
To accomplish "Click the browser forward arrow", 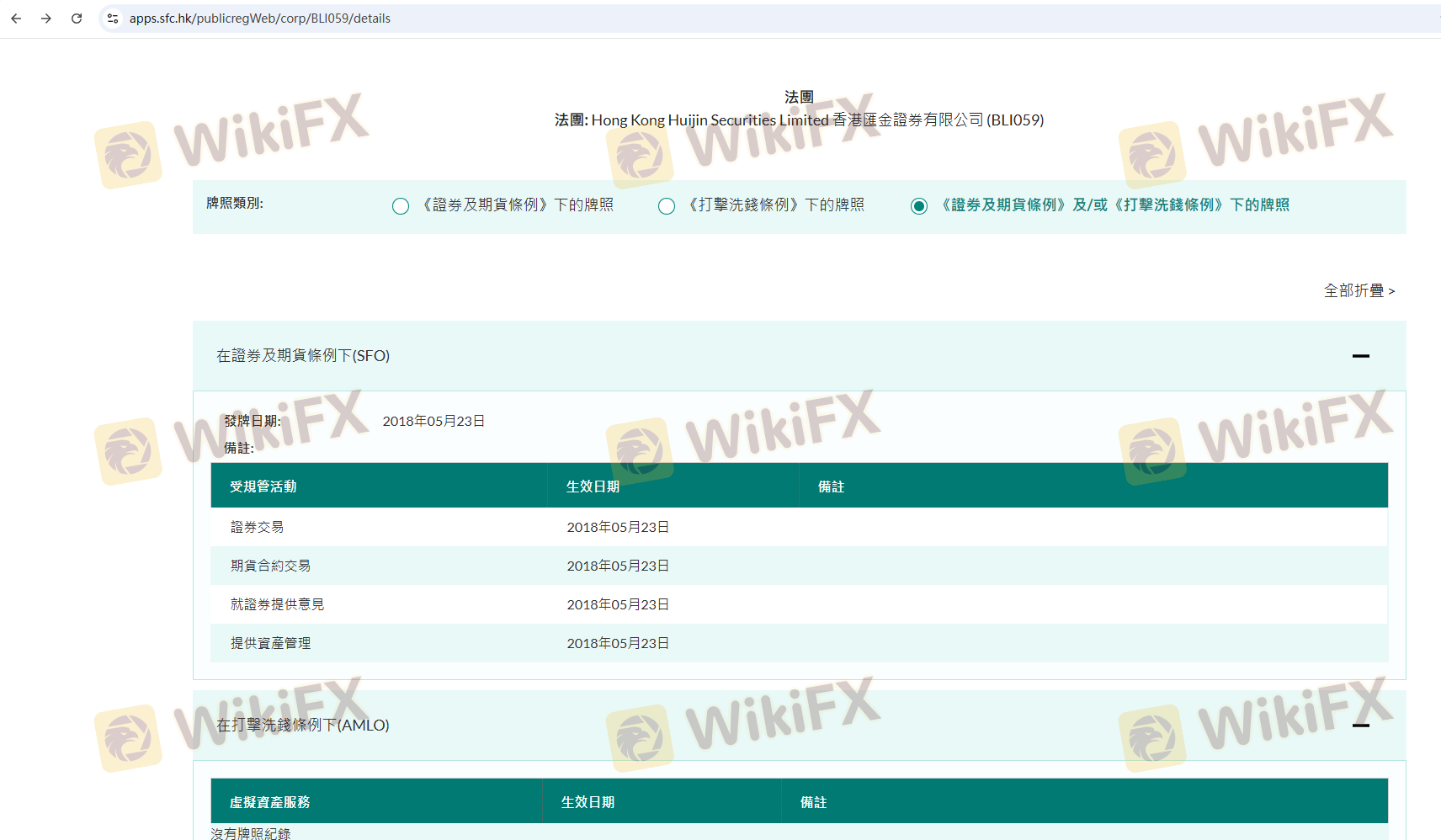I will (x=46, y=19).
